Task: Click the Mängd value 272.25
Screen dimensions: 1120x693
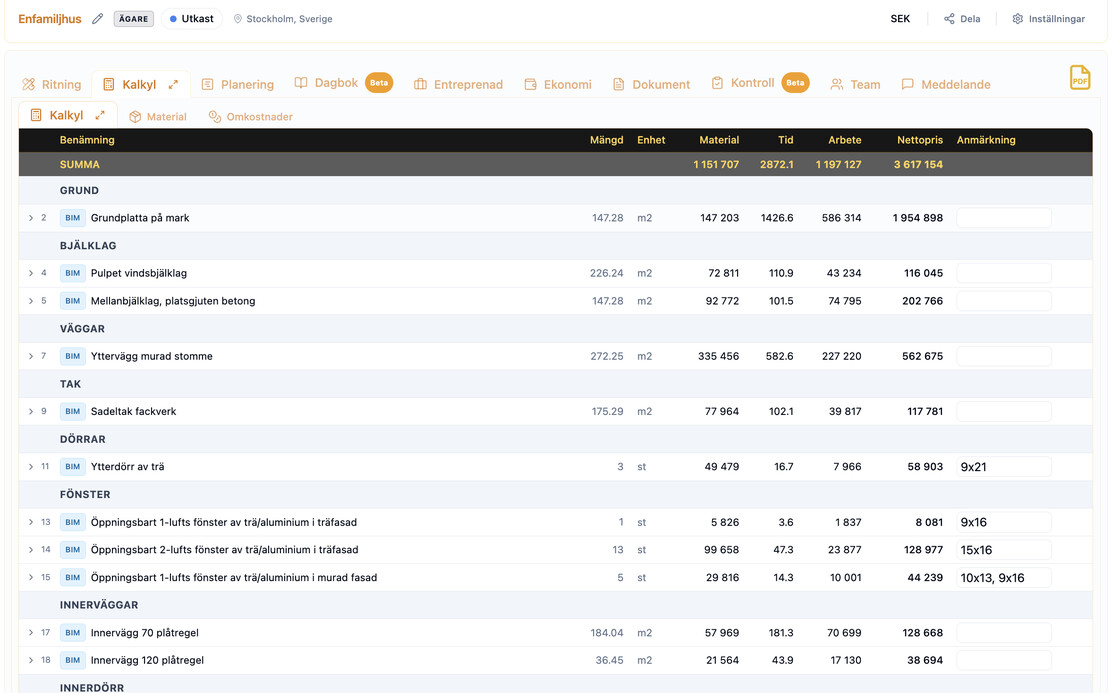Action: click(x=606, y=356)
